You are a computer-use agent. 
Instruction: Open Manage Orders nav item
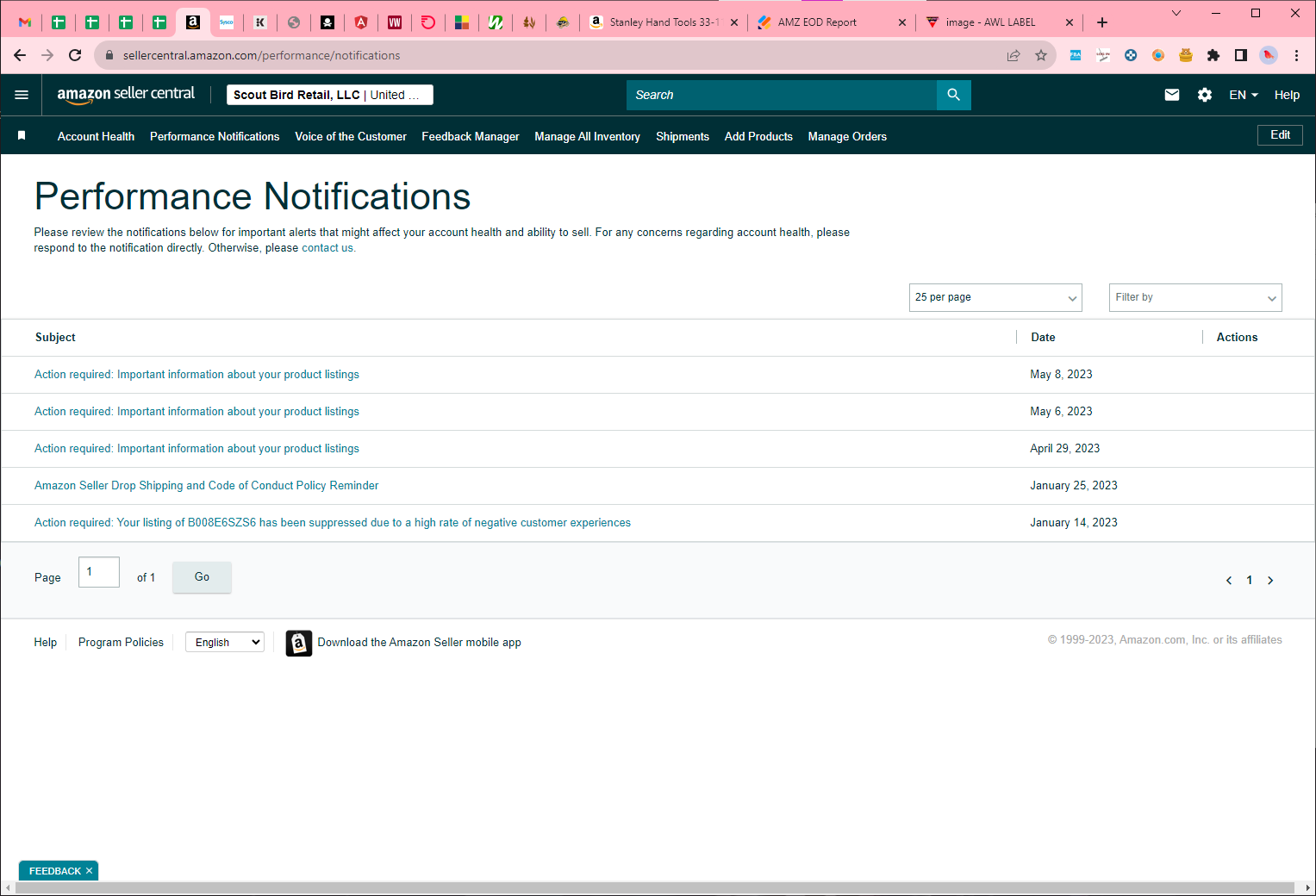pyautogui.click(x=847, y=136)
